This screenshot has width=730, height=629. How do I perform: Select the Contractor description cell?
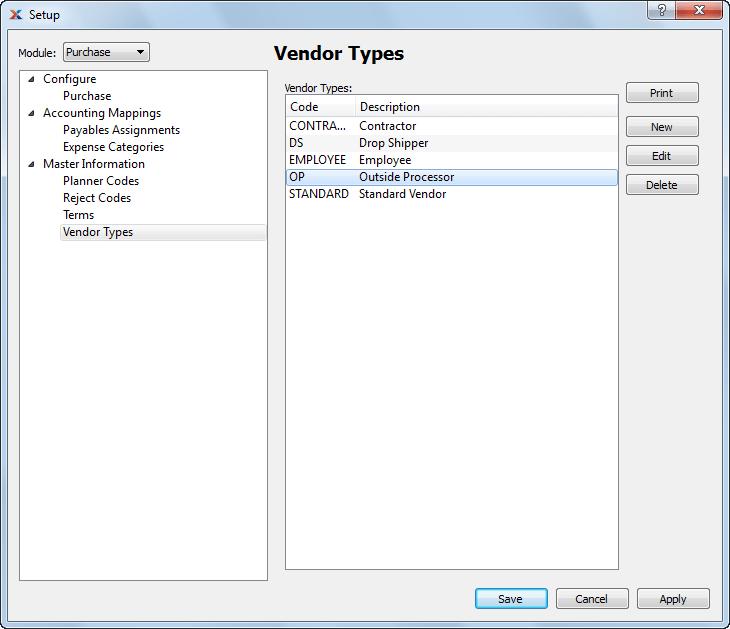click(x=387, y=126)
